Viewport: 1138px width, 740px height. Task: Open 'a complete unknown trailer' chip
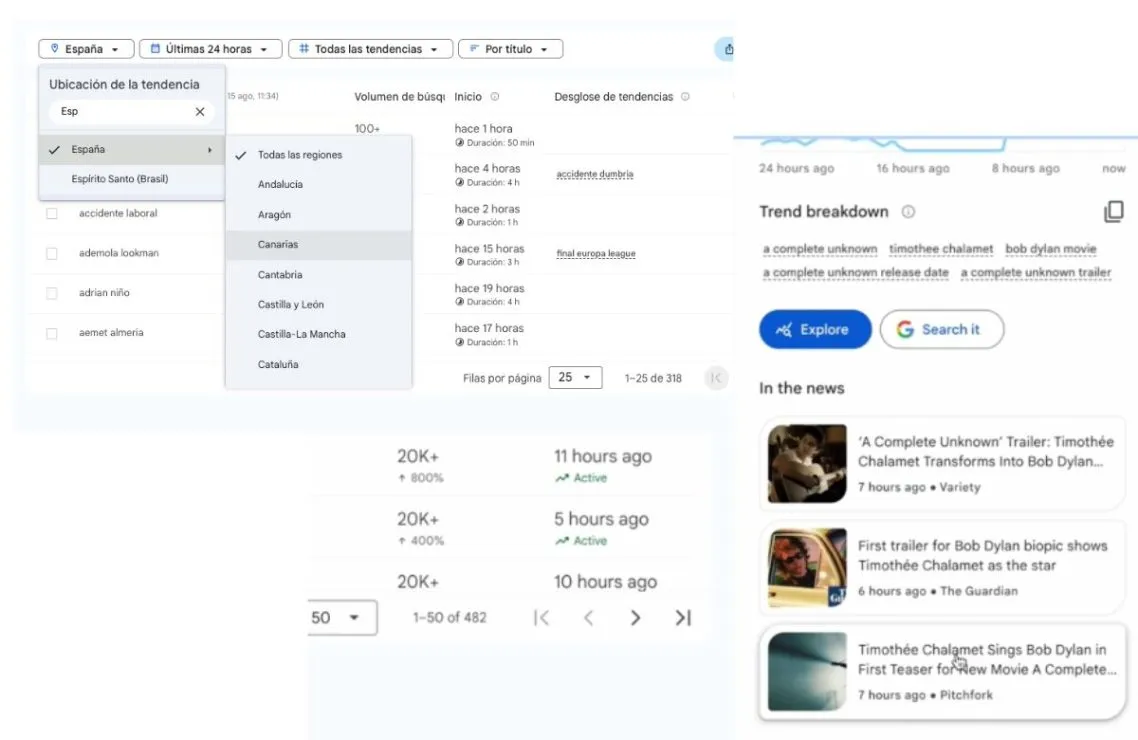pos(1036,273)
